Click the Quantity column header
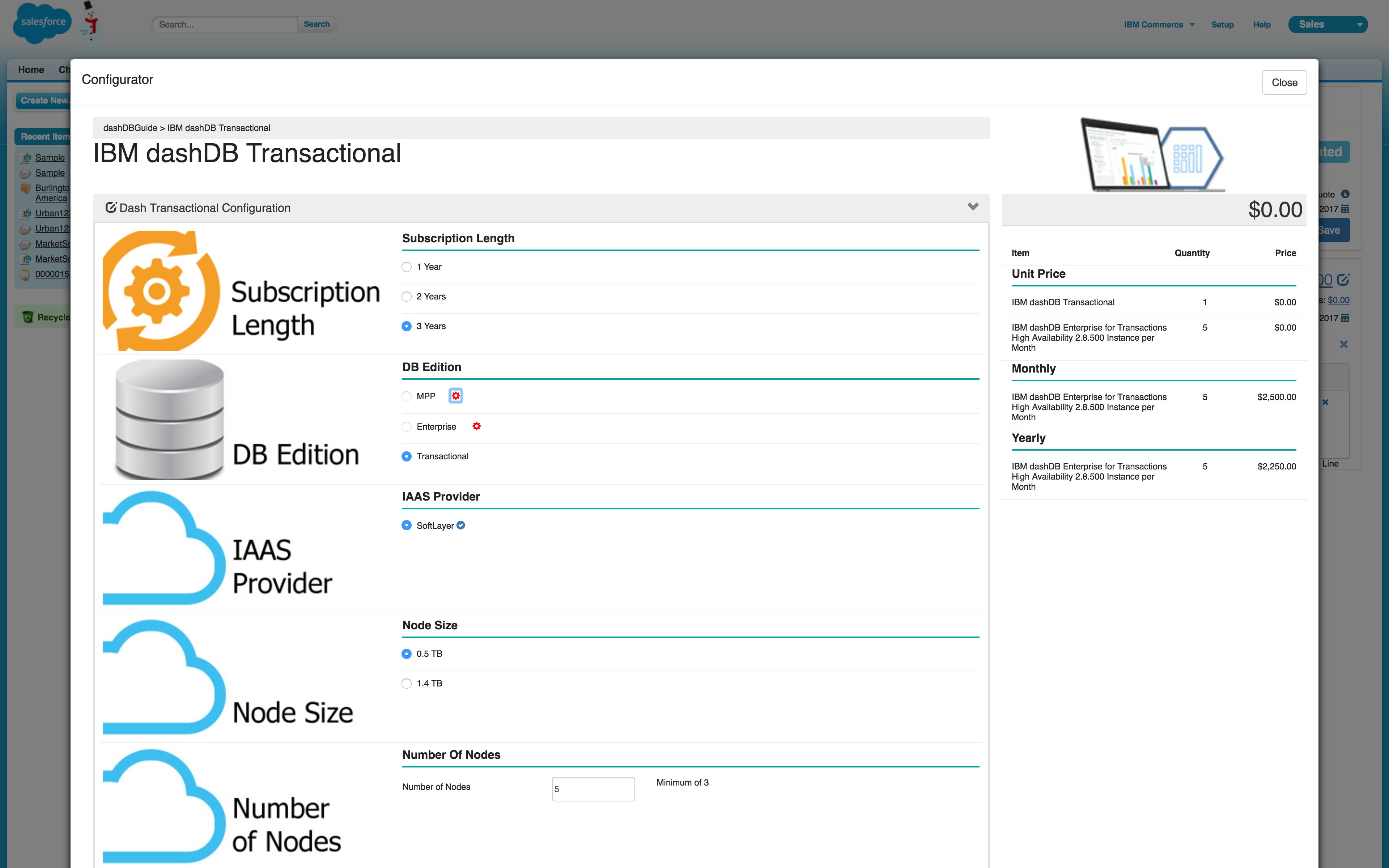The image size is (1389, 868). (1192, 253)
